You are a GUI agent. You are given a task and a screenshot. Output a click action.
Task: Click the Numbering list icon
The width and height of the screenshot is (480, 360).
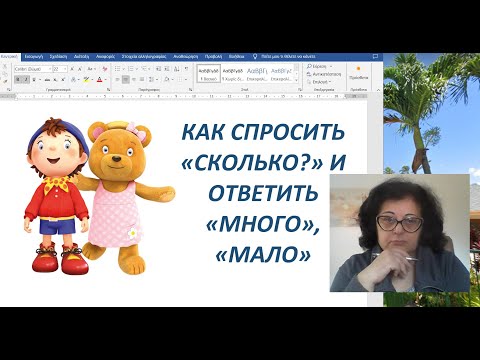point(131,69)
